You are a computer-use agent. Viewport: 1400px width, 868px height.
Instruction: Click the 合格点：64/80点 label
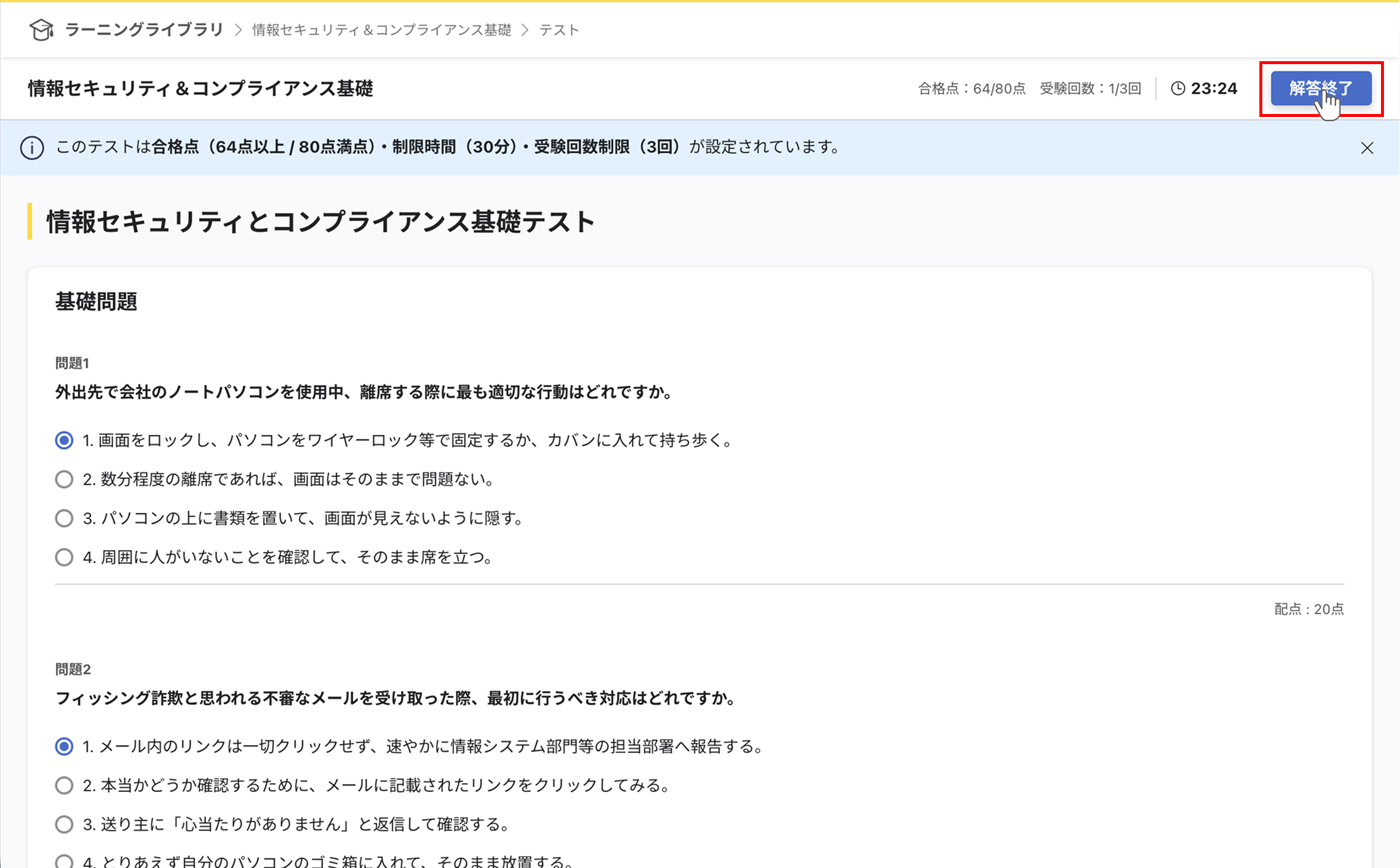[x=972, y=88]
